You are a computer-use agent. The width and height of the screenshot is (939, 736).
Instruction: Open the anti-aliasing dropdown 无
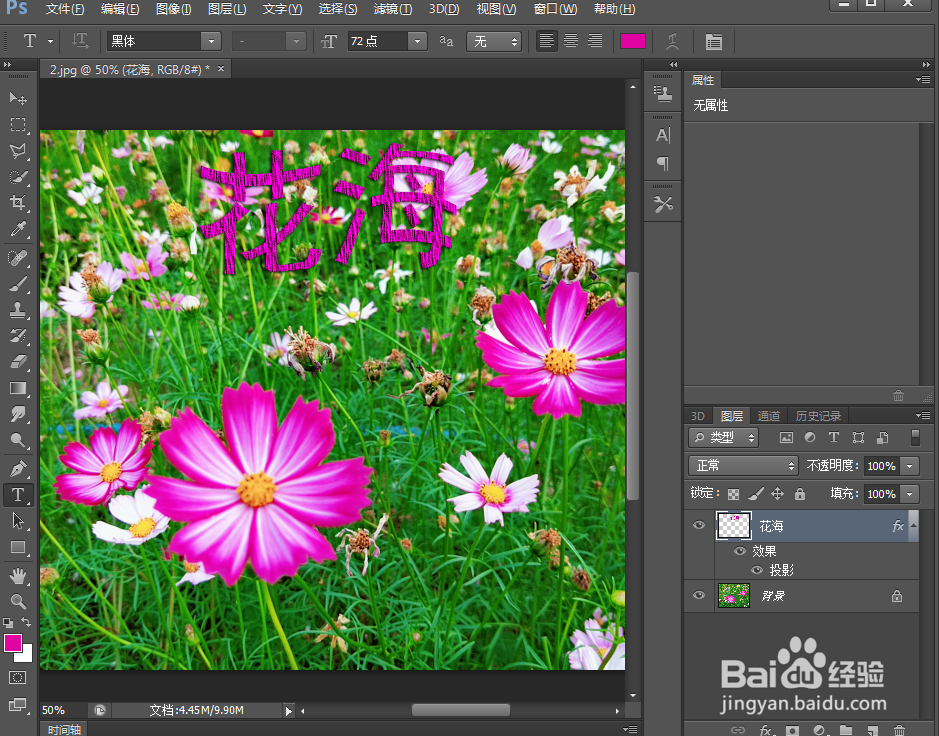point(493,41)
